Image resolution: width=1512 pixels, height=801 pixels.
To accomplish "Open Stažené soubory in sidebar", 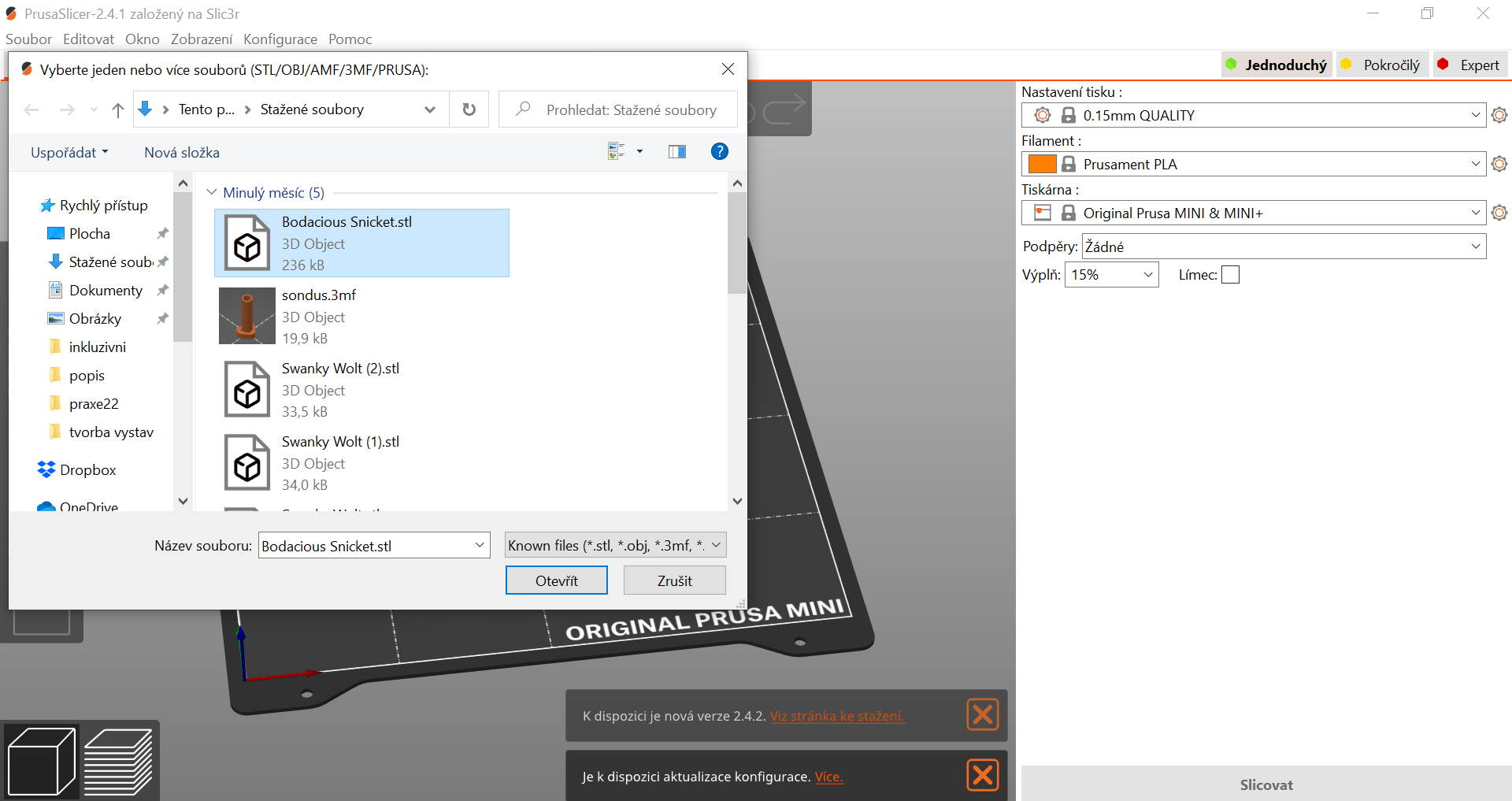I will (102, 262).
